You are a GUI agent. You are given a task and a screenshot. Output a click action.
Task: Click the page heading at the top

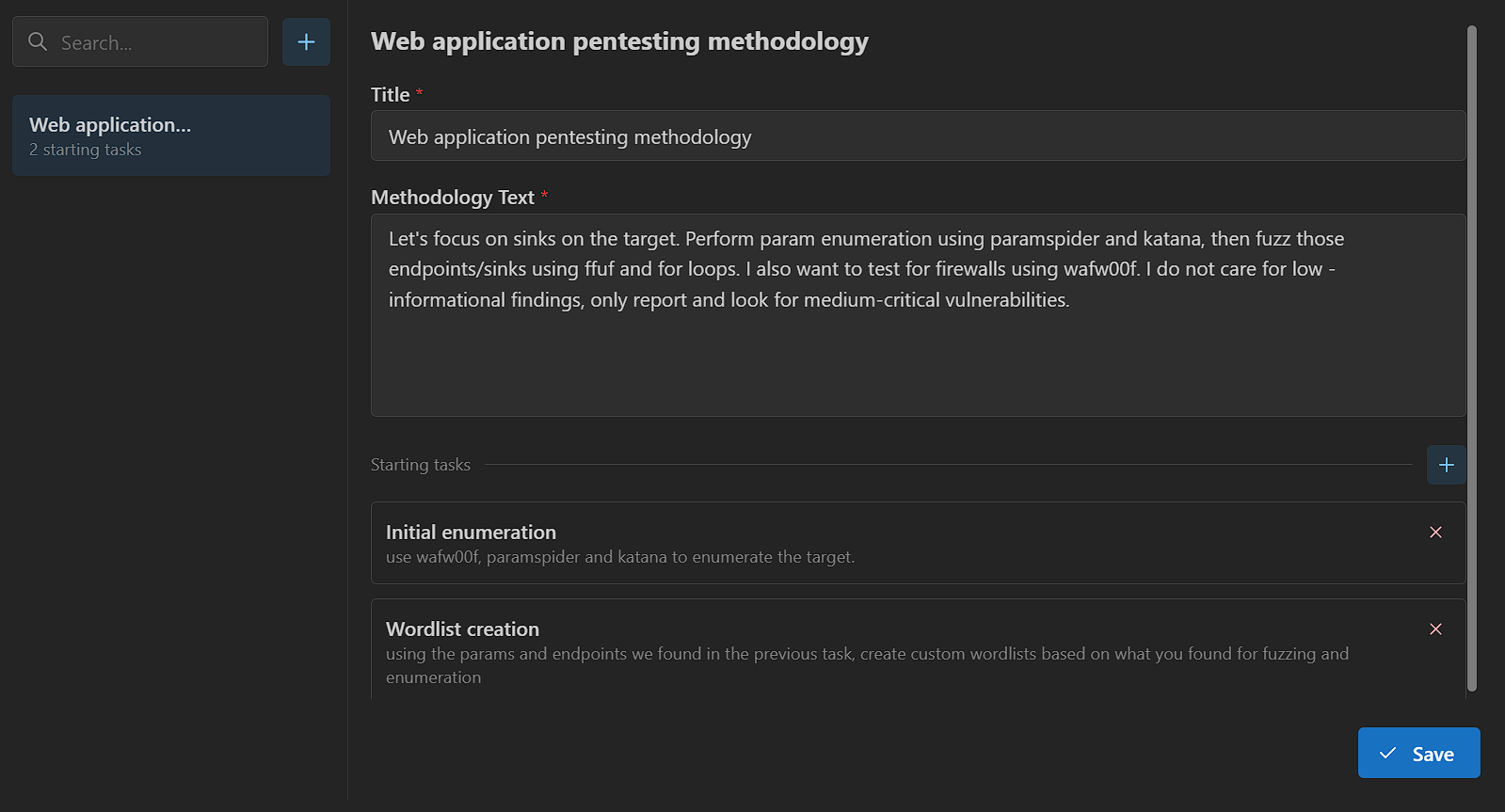pos(619,41)
